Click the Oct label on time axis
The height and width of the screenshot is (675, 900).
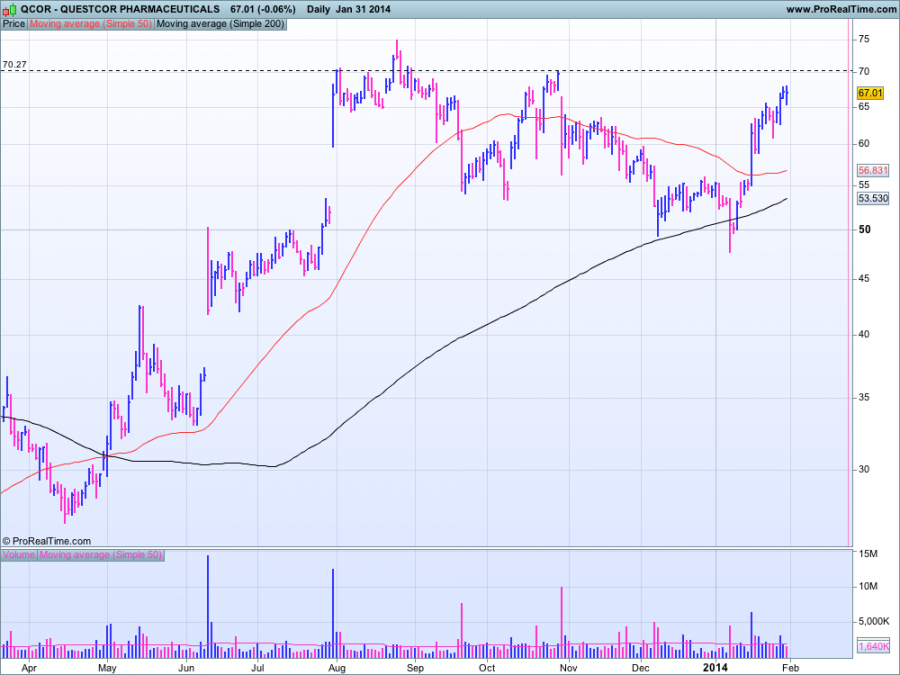pos(487,668)
